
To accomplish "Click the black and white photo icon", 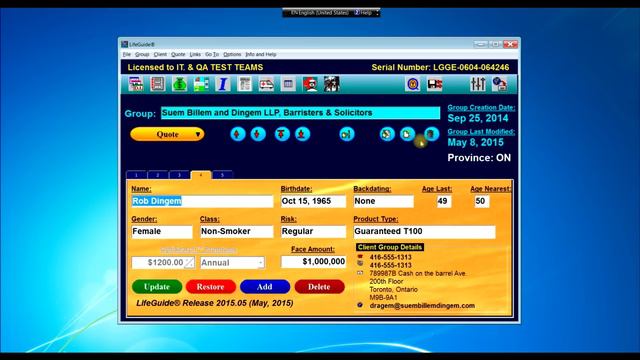I will [331, 84].
